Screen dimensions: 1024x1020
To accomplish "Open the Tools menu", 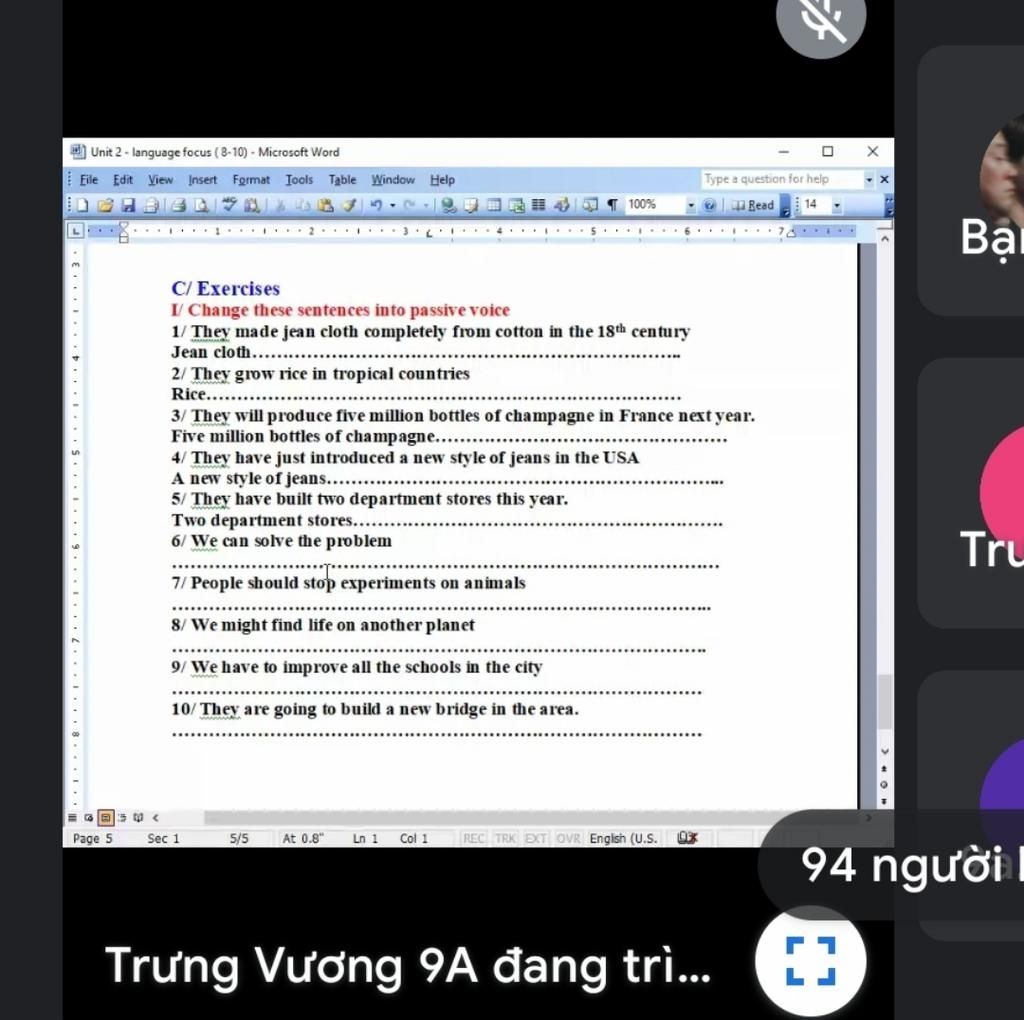I will click(x=299, y=180).
